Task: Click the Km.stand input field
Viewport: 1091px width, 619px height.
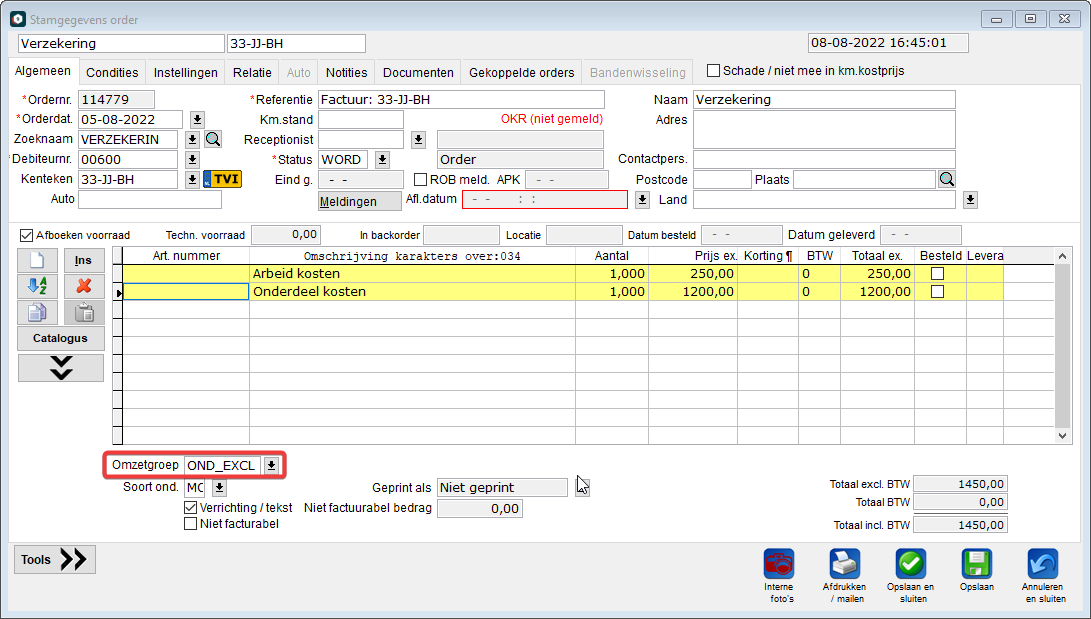Action: pos(360,120)
